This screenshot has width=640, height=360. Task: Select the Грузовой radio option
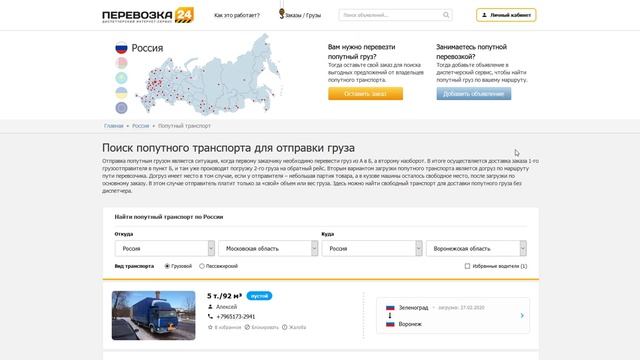tap(167, 266)
